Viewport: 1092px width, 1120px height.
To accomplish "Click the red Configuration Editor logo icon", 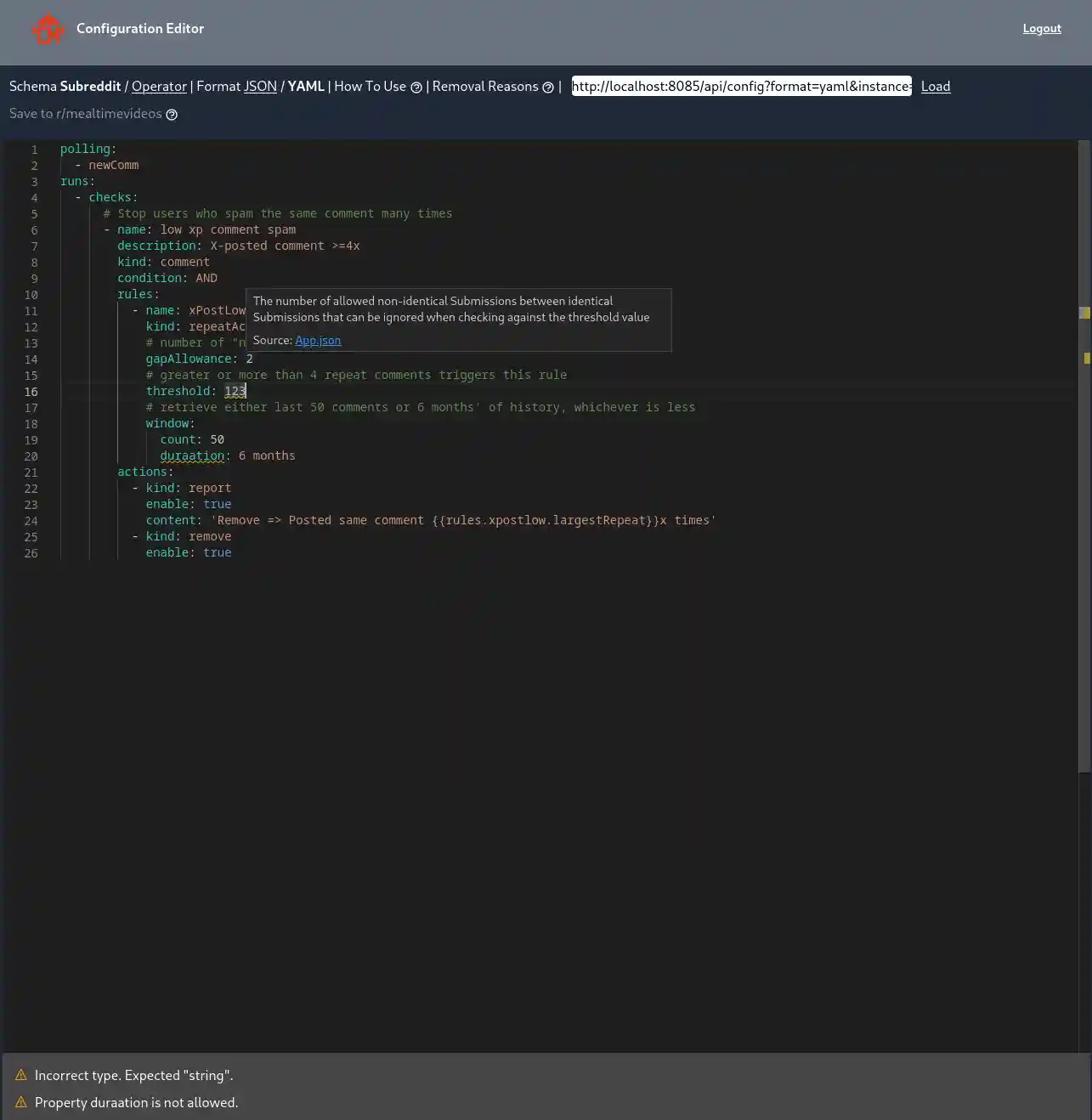I will point(48,28).
